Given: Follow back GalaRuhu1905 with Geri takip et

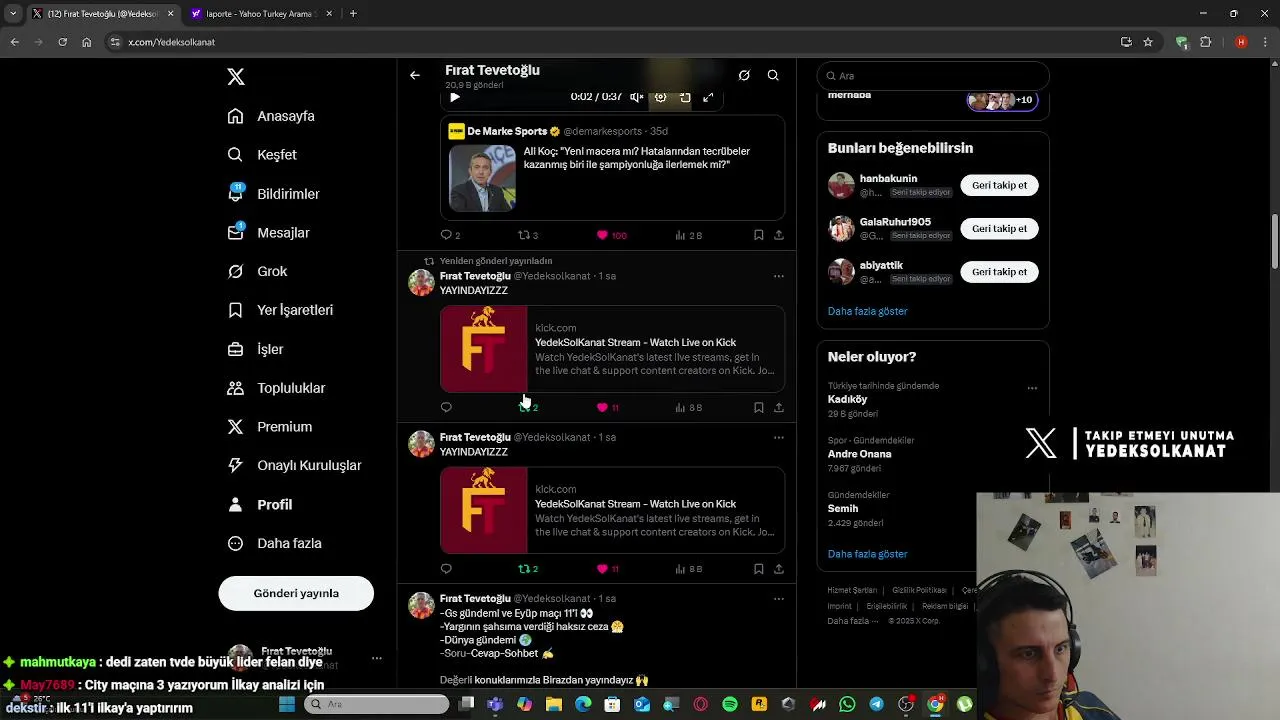Looking at the screenshot, I should point(999,229).
